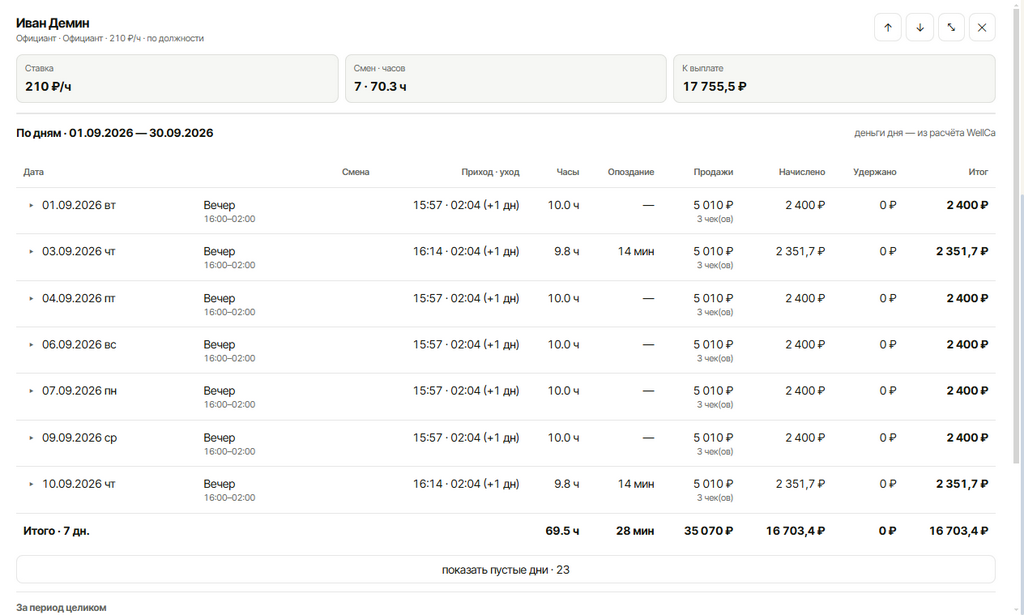Screen dimensions: 1024x615
Task: Expand the 10.09.2026 чт row
Action: point(31,484)
